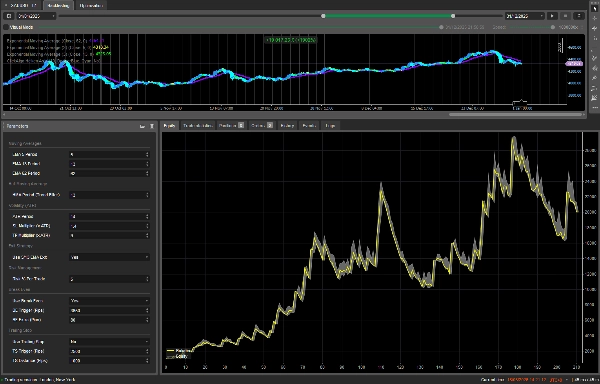Click the price chart horizontal scrollbar thumb
The width and height of the screenshot is (600, 384).
(x=515, y=114)
